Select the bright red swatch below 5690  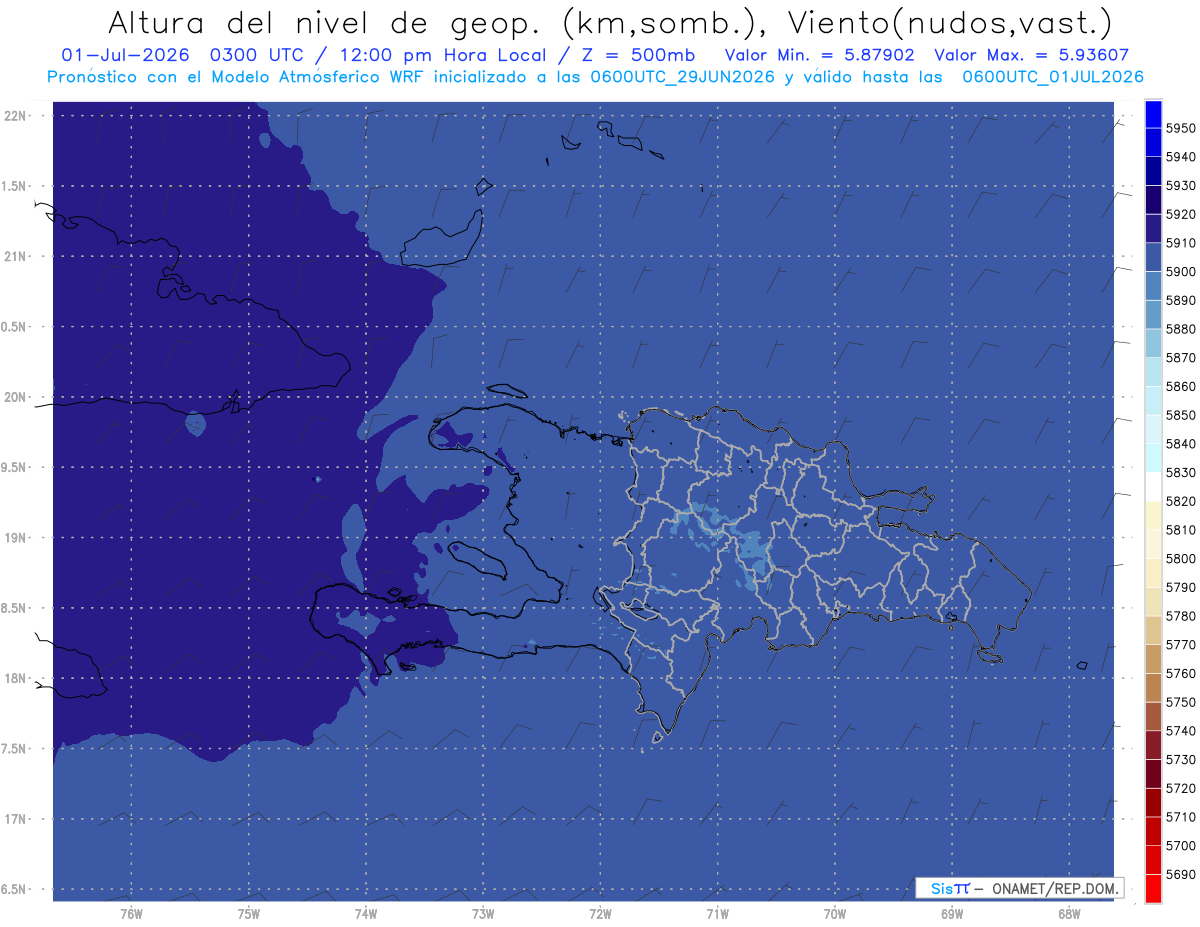(1153, 888)
